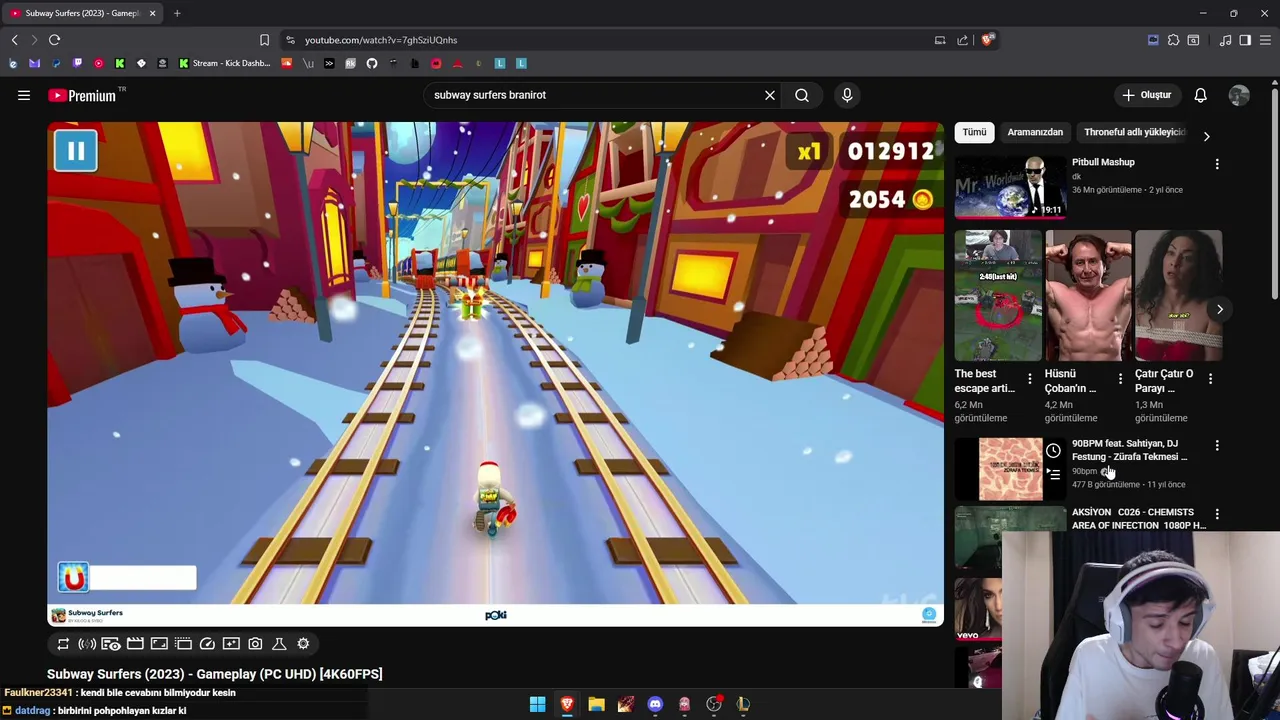Open the media control music note icon
The image size is (1280, 720).
point(1225,40)
